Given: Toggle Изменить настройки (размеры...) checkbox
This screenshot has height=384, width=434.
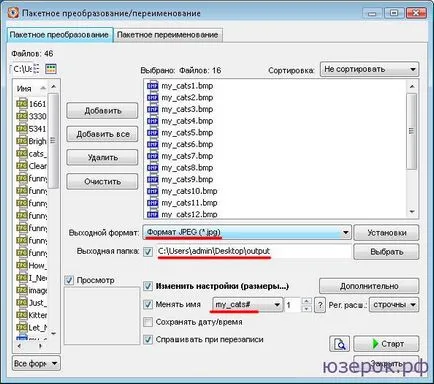Looking at the screenshot, I should [148, 286].
